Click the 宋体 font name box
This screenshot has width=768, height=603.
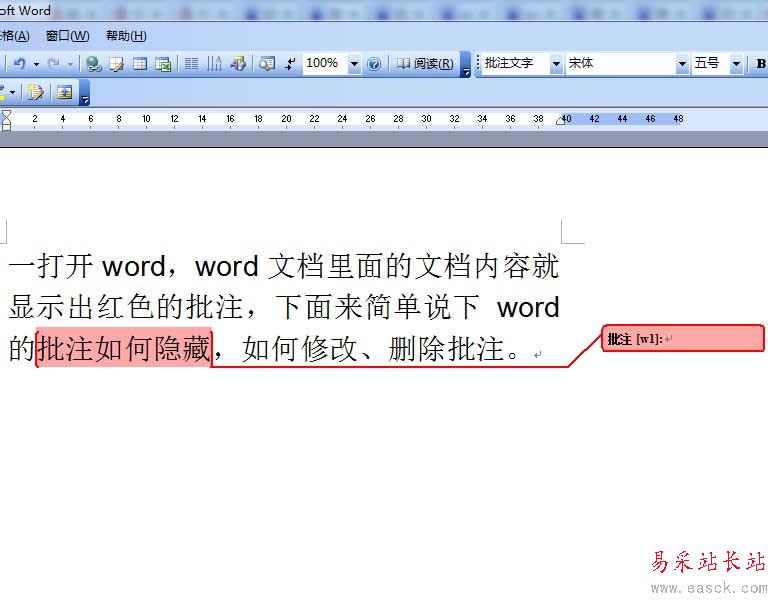click(x=621, y=63)
